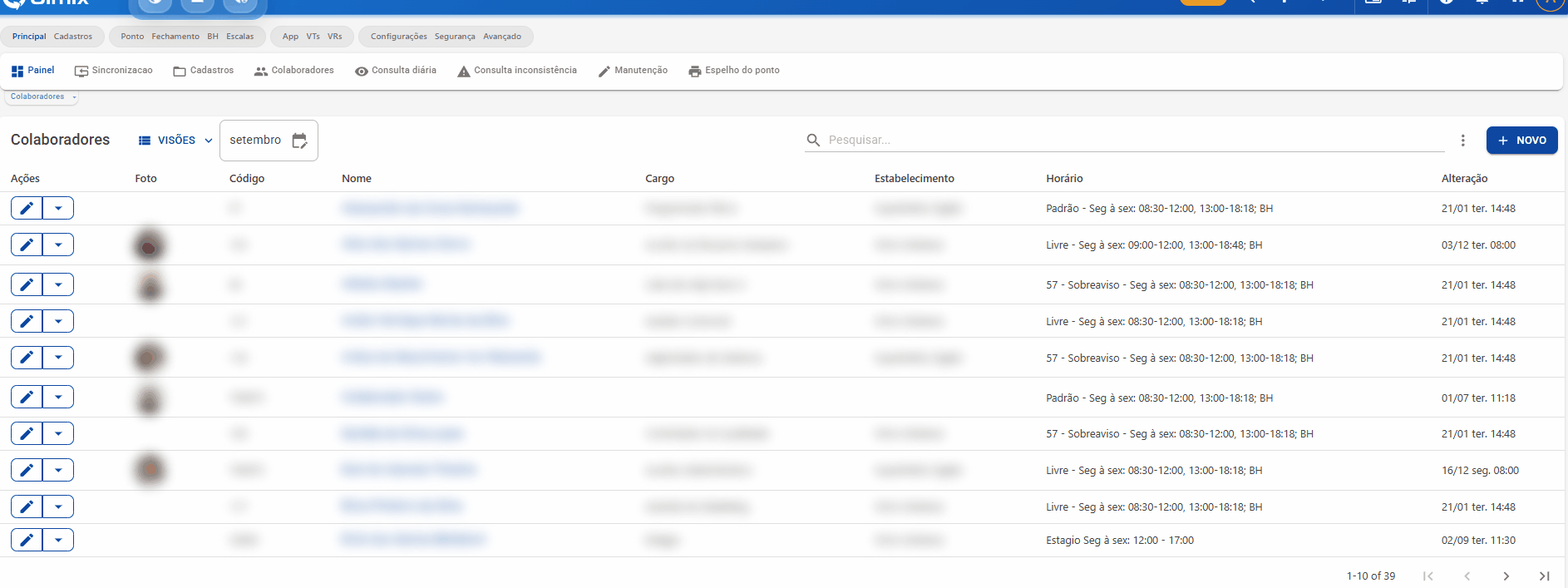Expand actions dropdown for 01/07 ter. 11:18 row
The image size is (1568, 588).
click(x=58, y=397)
